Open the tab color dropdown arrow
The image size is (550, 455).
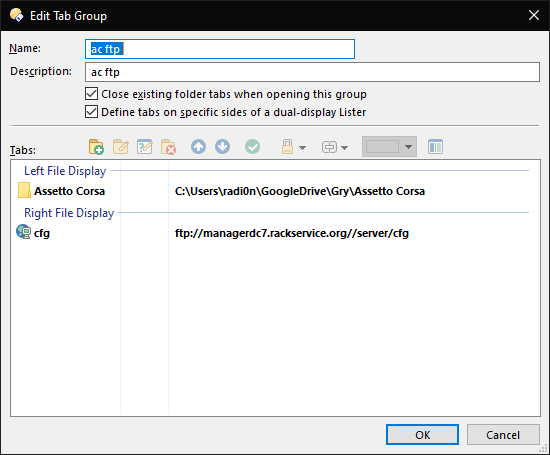(x=408, y=147)
